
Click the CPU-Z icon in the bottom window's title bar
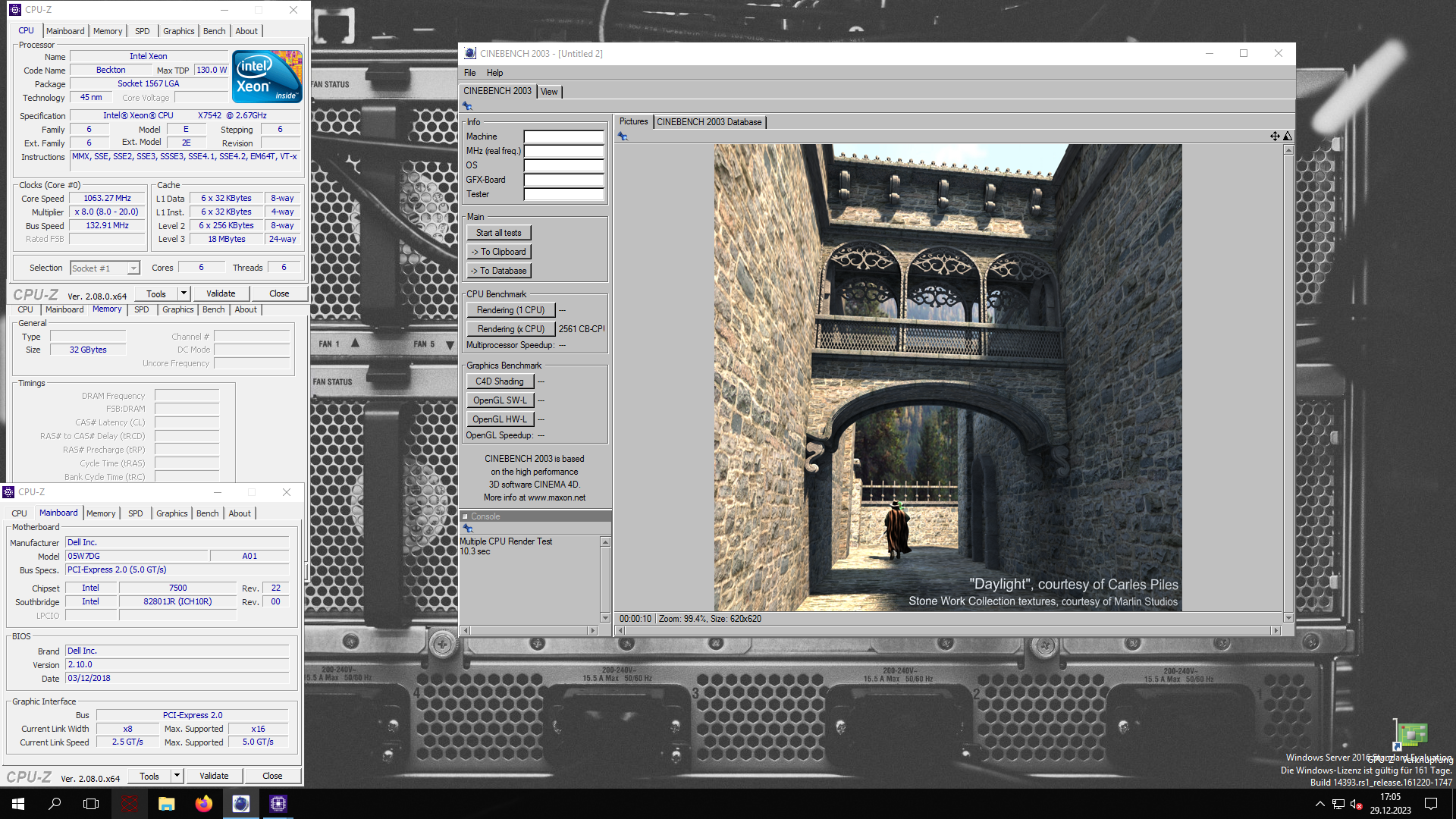tap(8, 492)
